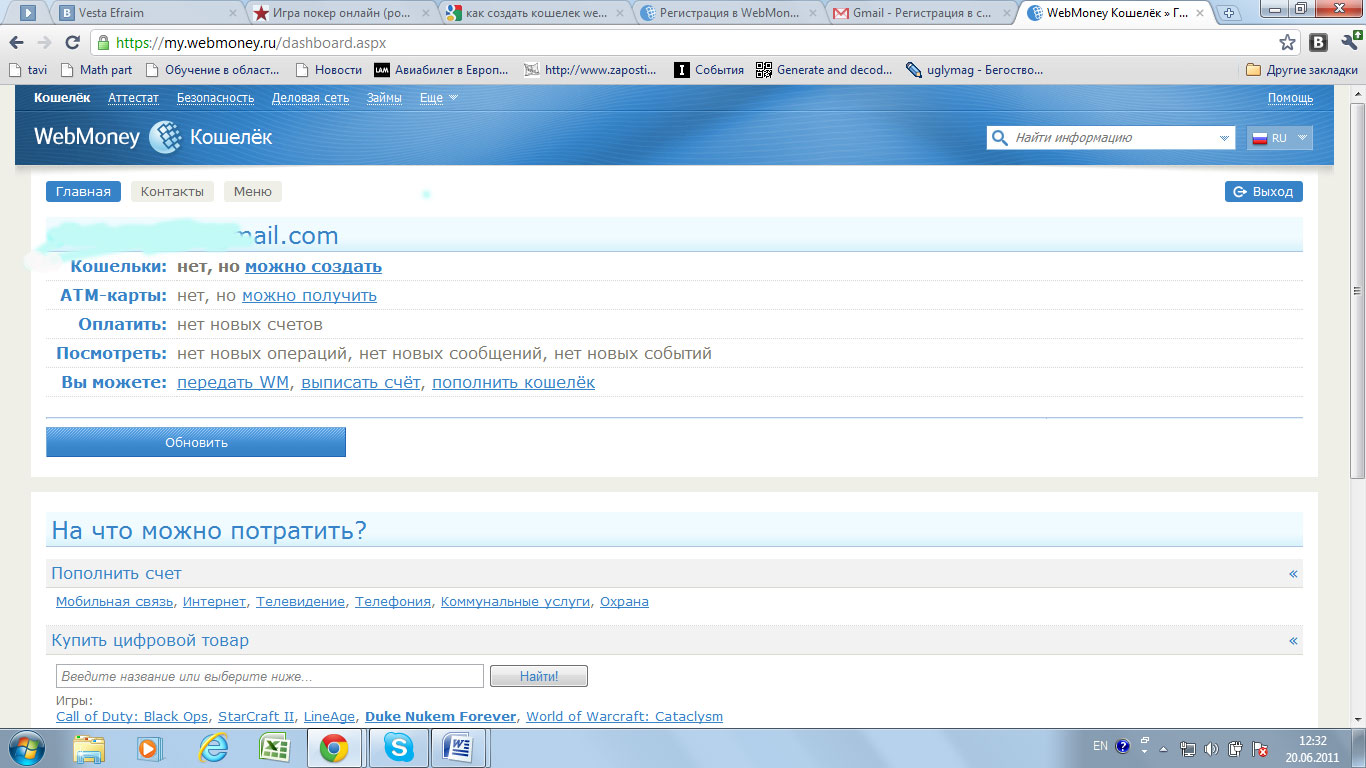Click the volume speaker tray icon
The height and width of the screenshot is (768, 1366).
1211,748
